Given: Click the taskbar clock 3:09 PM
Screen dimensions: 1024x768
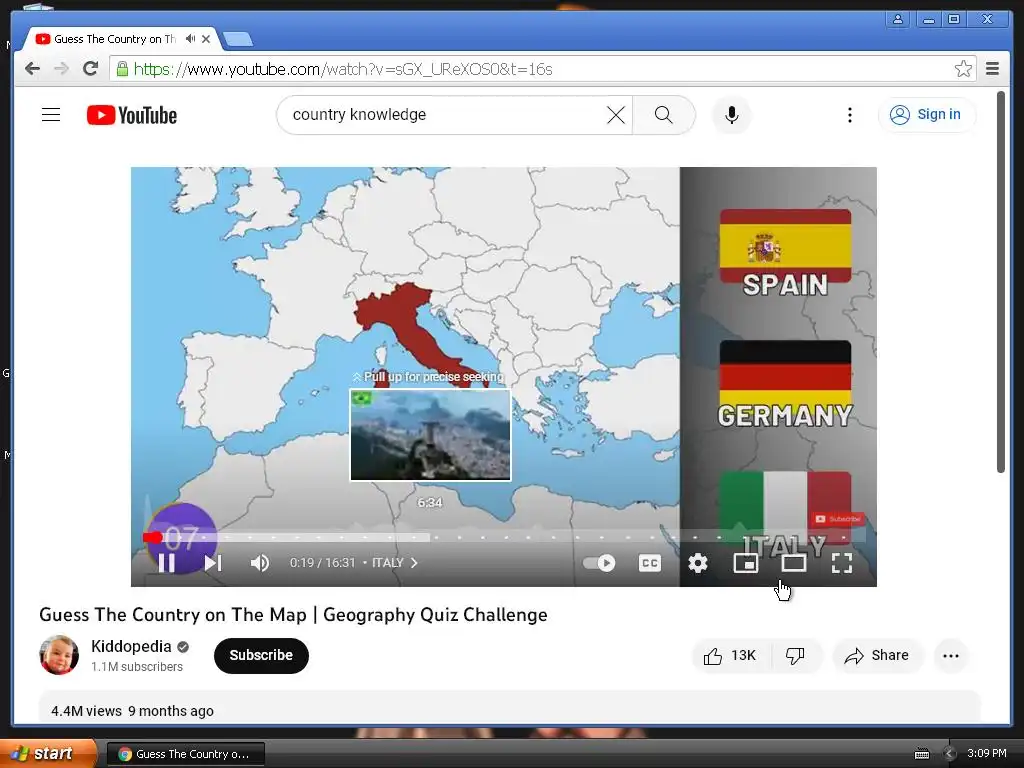Looking at the screenshot, I should (987, 753).
